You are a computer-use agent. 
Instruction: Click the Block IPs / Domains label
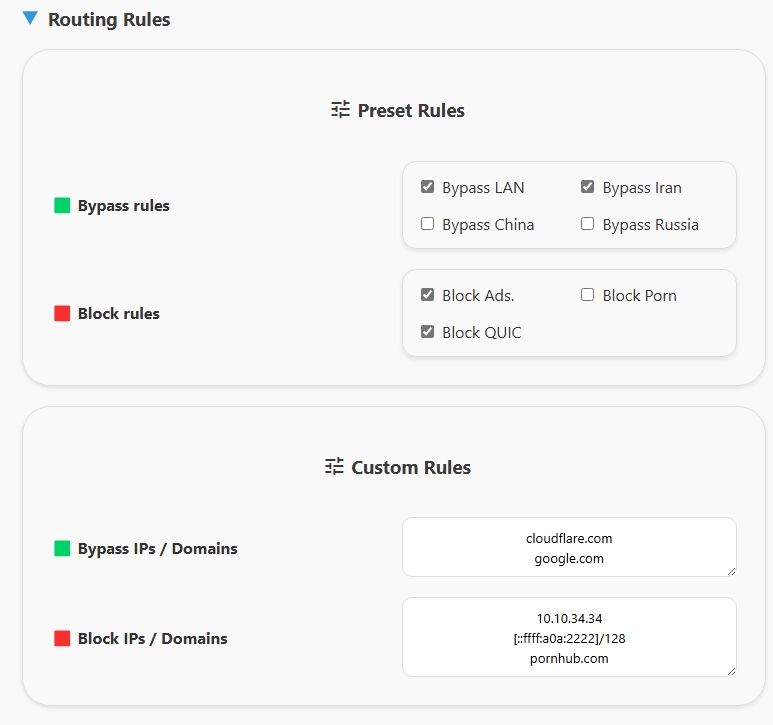[152, 639]
